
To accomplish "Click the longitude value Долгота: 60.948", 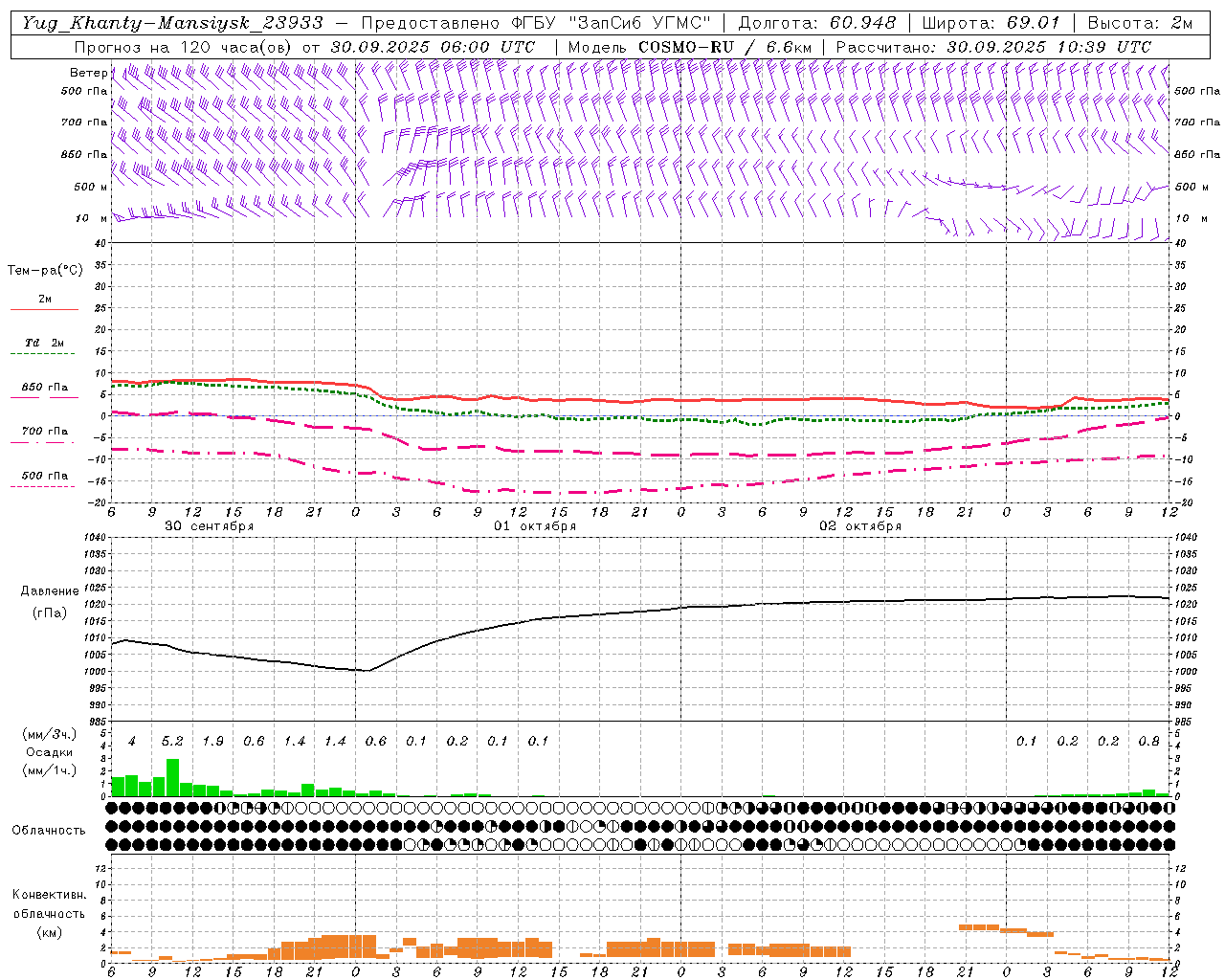I will tap(817, 23).
